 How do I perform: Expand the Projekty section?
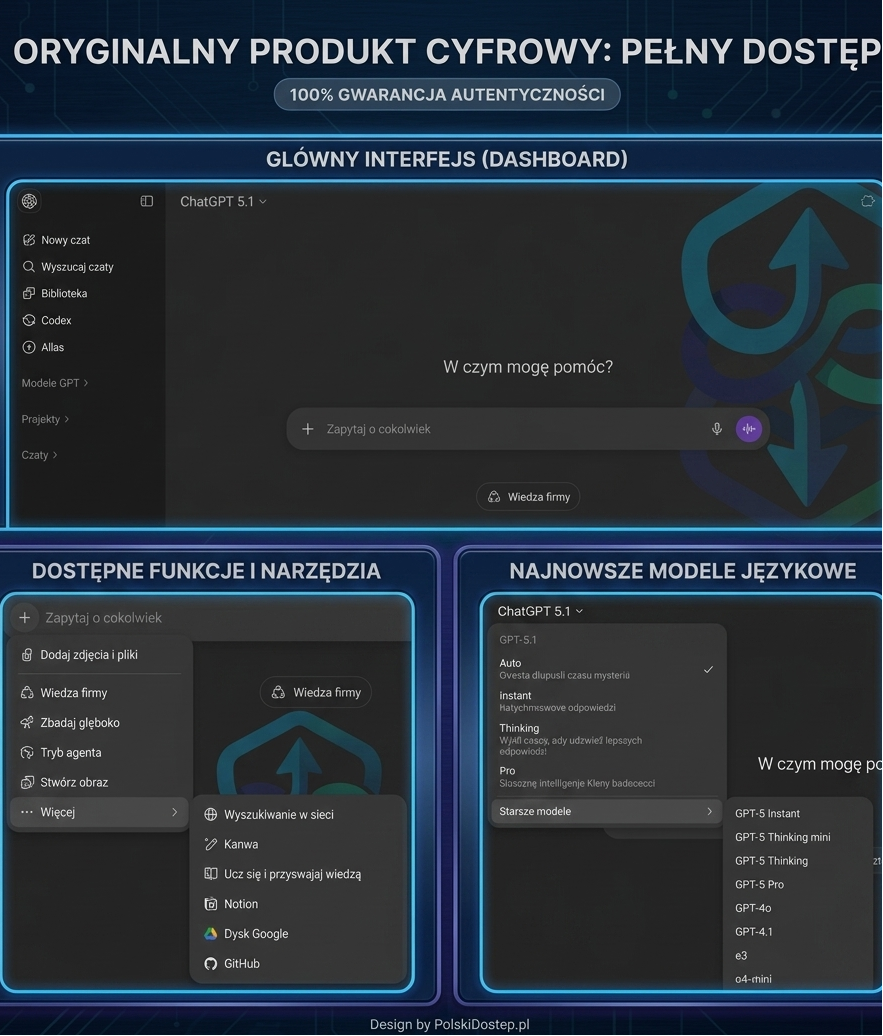[45, 419]
